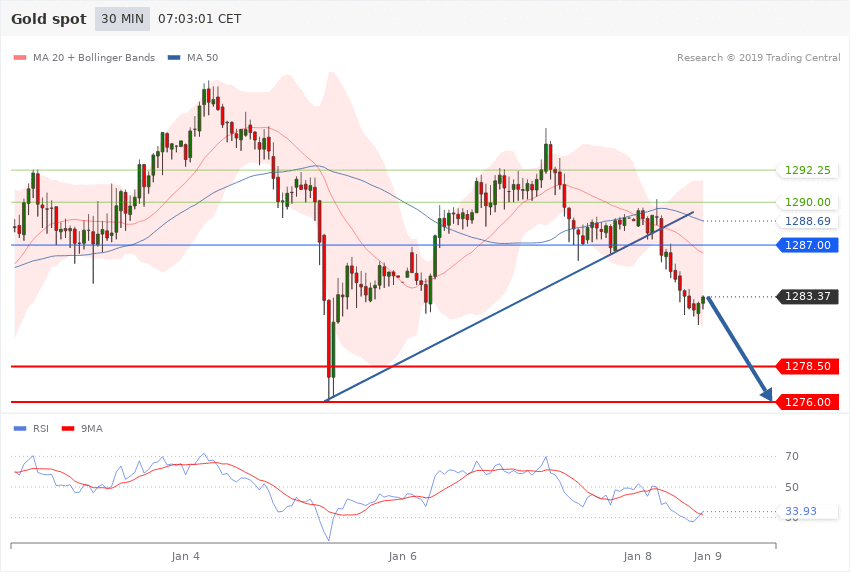Click the 9MA indicator legend text
Screen dimensions: 850x576
click(92, 429)
